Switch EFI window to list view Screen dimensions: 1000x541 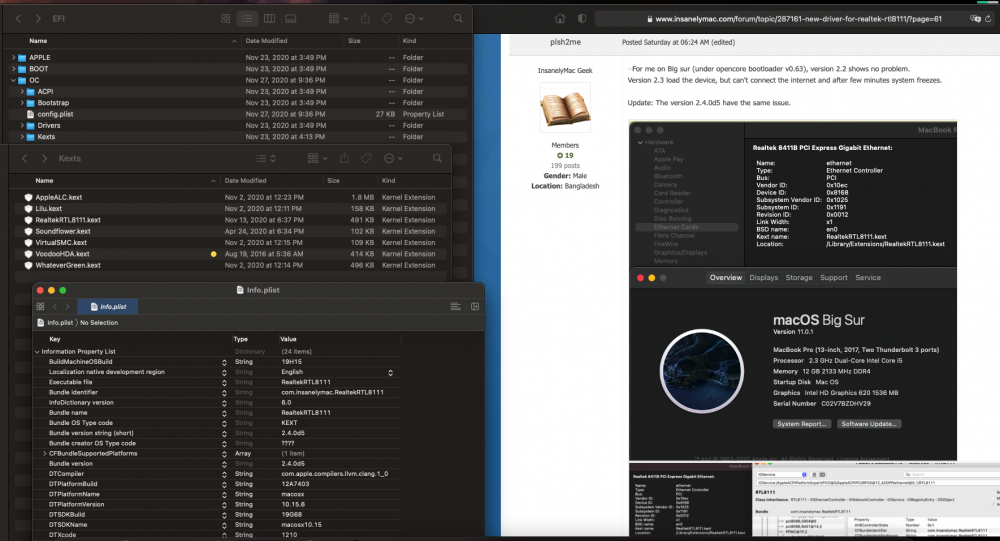[247, 19]
